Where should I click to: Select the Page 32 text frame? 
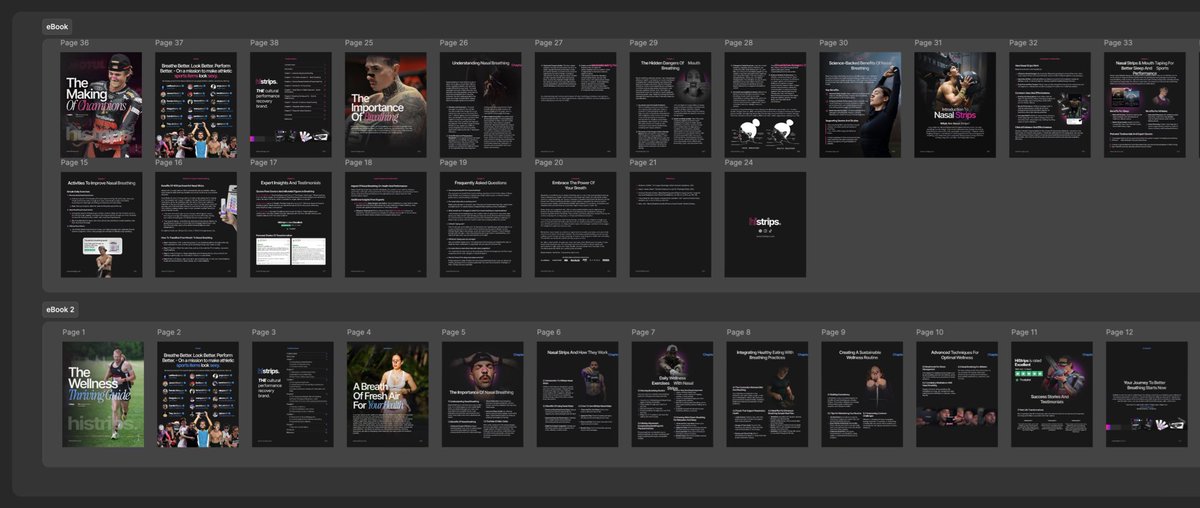[x=1050, y=104]
